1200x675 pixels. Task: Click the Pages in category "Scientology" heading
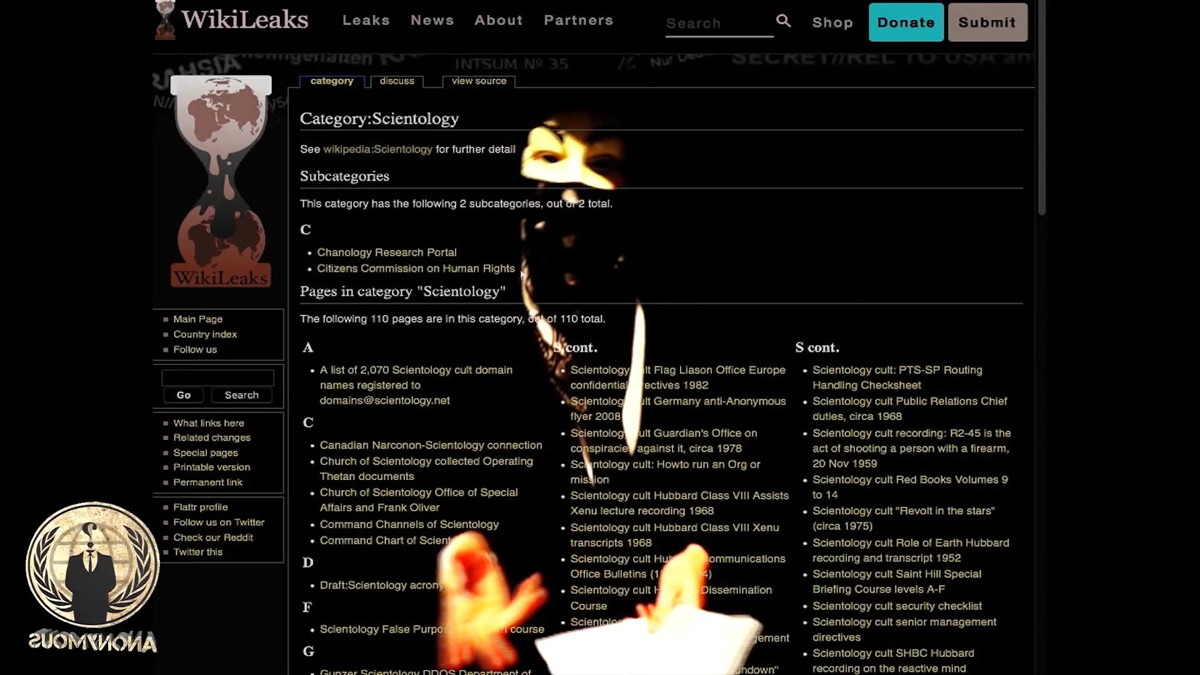403,292
